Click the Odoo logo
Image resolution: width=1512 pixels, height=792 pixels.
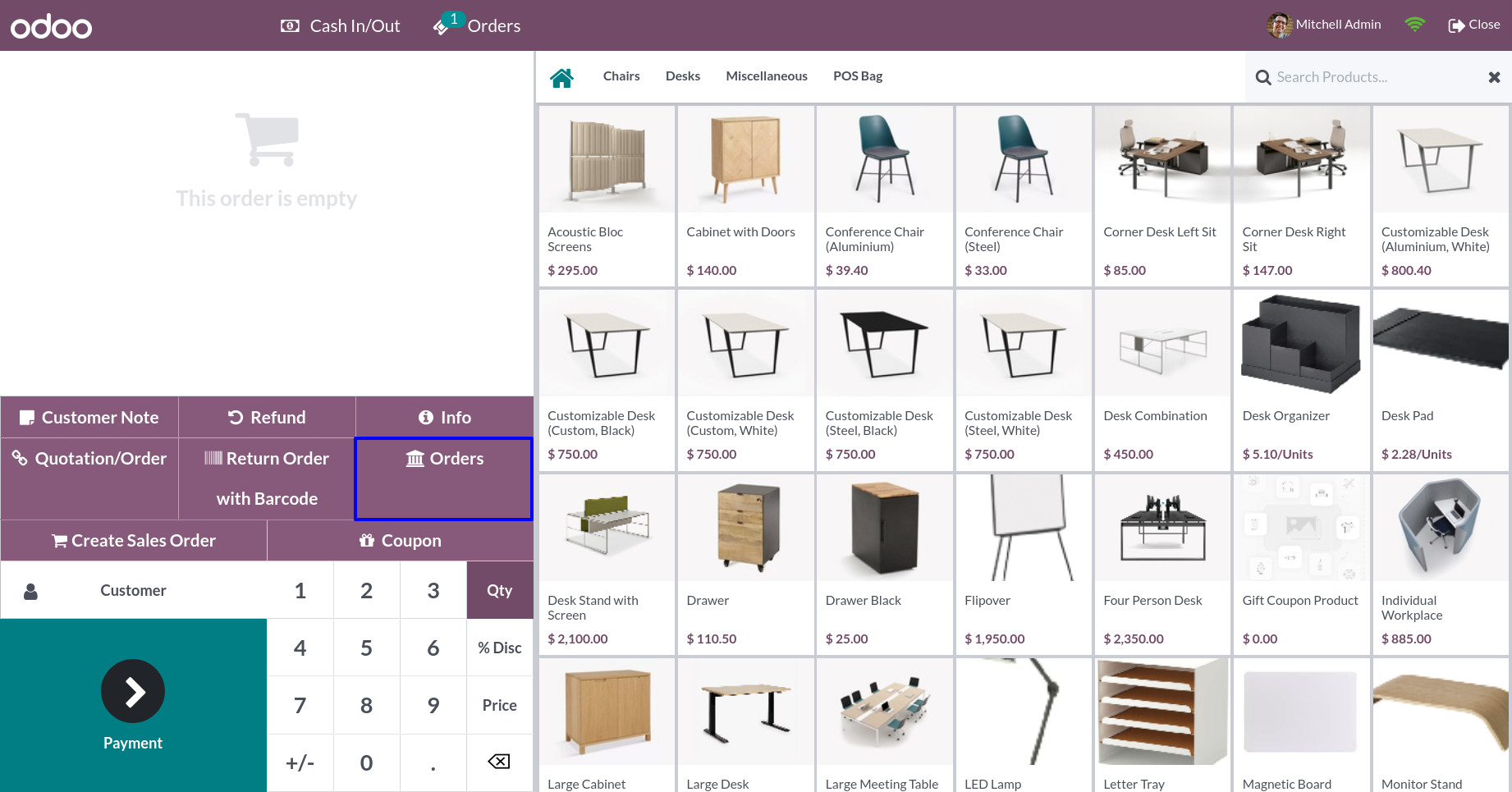pos(51,26)
